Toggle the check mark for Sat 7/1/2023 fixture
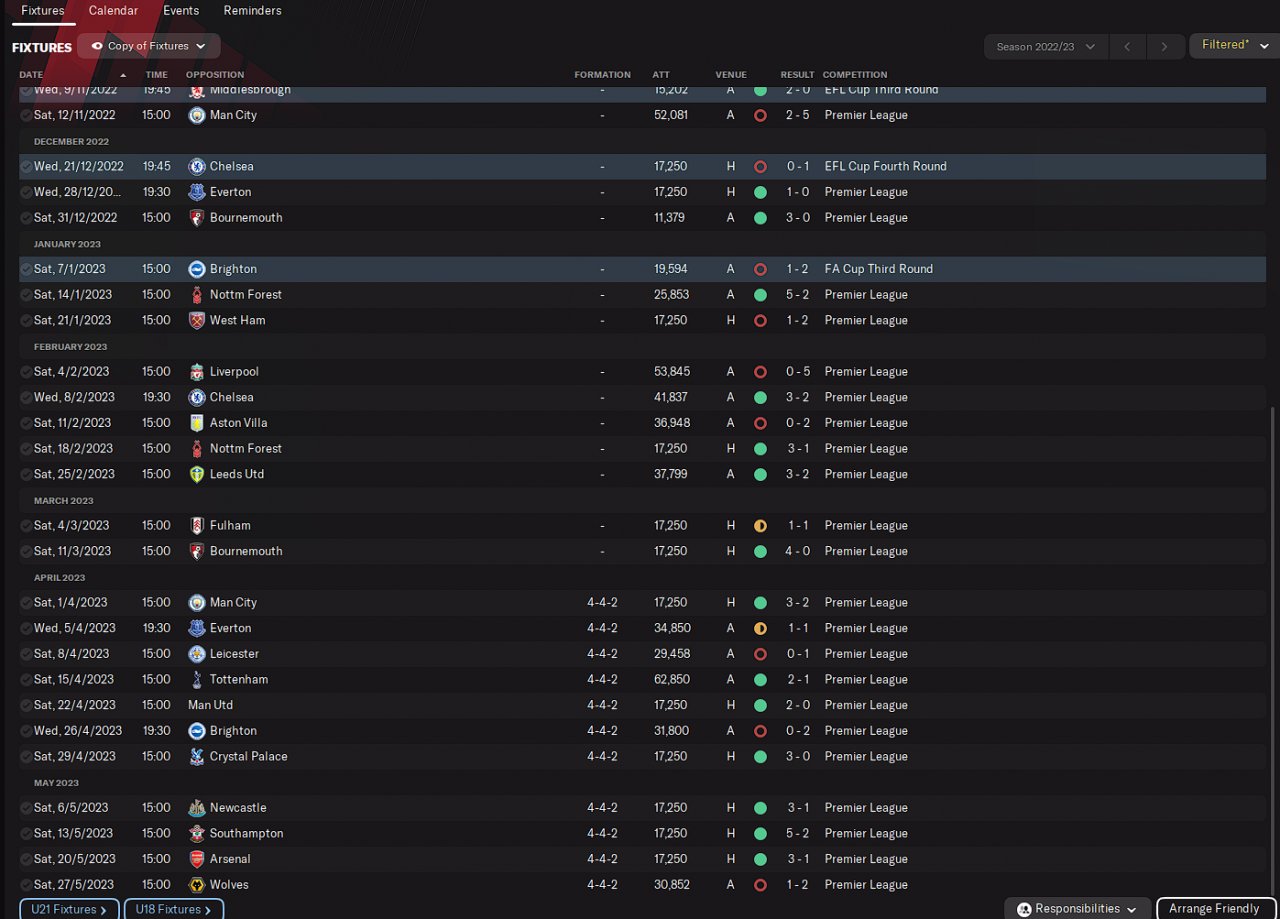Screen dimensions: 1280x919 click(26, 269)
